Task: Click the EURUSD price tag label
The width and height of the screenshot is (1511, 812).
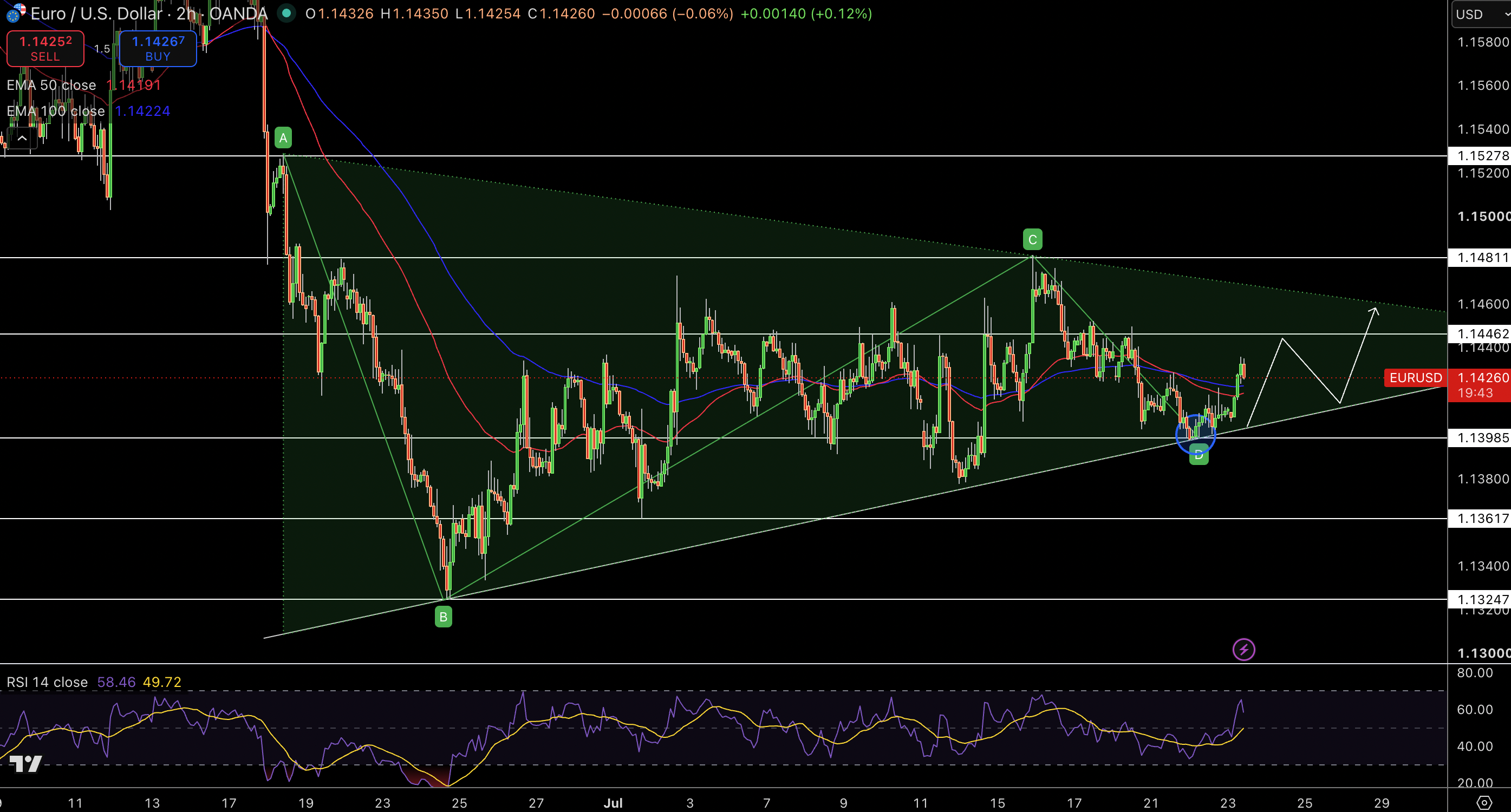Action: coord(1415,377)
